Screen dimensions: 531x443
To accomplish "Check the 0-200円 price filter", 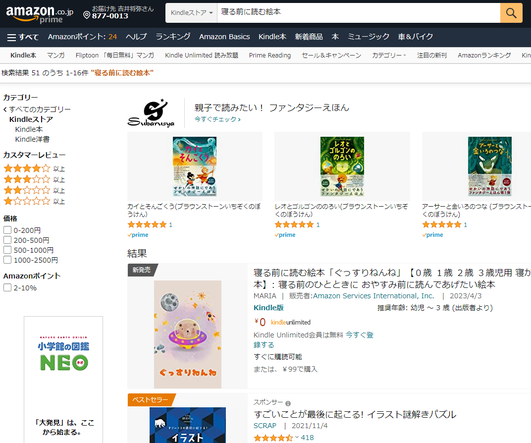I will click(x=7, y=230).
